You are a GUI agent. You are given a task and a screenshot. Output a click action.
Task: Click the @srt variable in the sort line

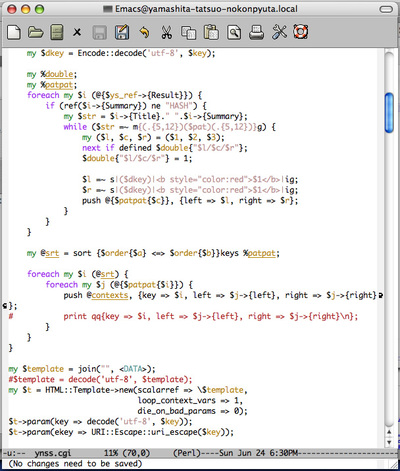click(49, 254)
